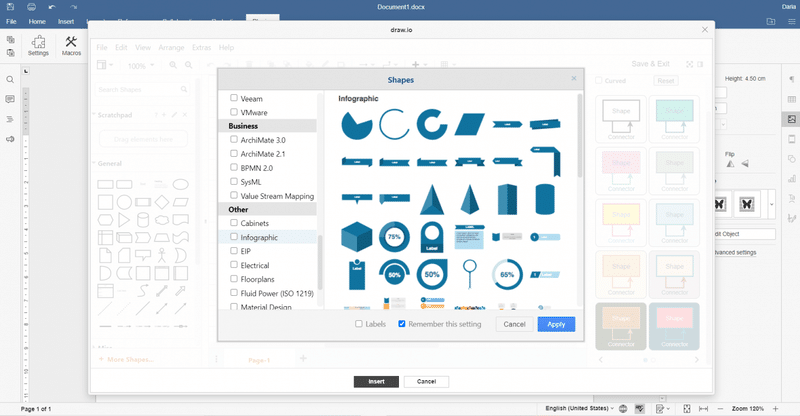Open image settings in right sidebar
Screen dimensions: 800x416
[791, 119]
